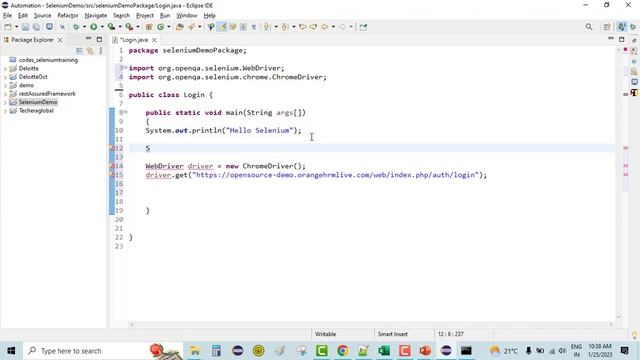Select the Java perspective icon
The image size is (640, 360).
pos(621,27)
